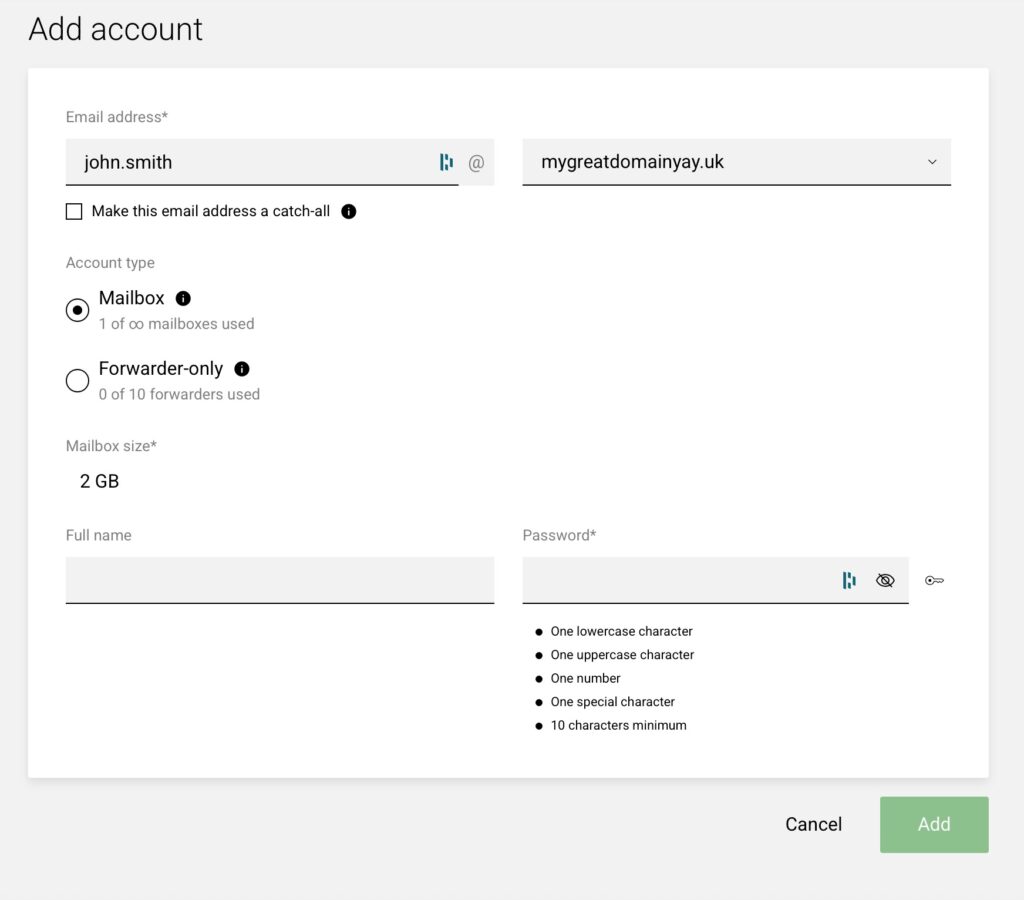The height and width of the screenshot is (900, 1024).
Task: Open mygreatdomainyay.uk domain dropdown
Action: click(x=736, y=162)
